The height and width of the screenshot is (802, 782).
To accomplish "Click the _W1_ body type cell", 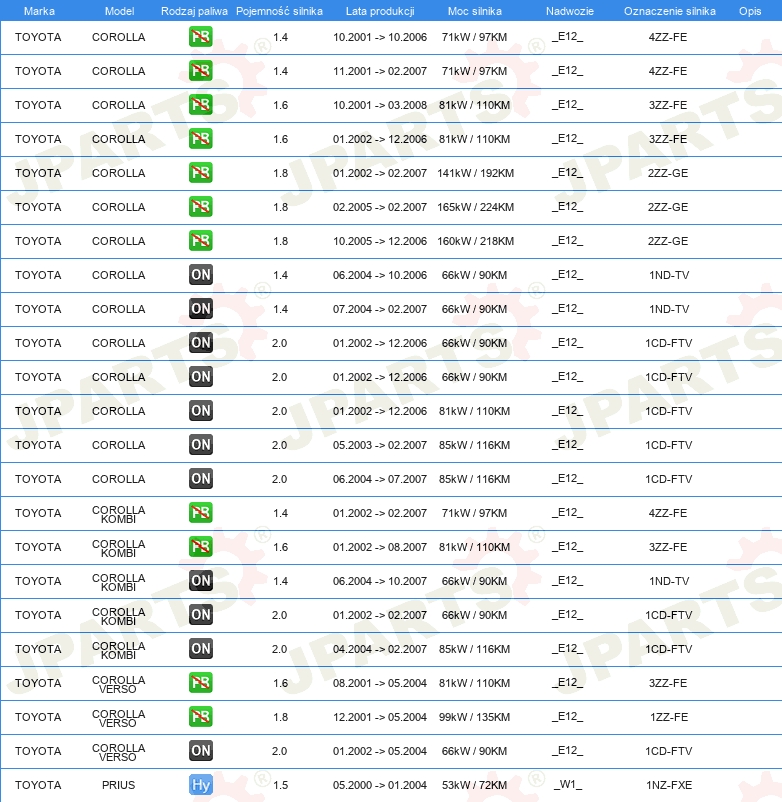I will pos(567,785).
